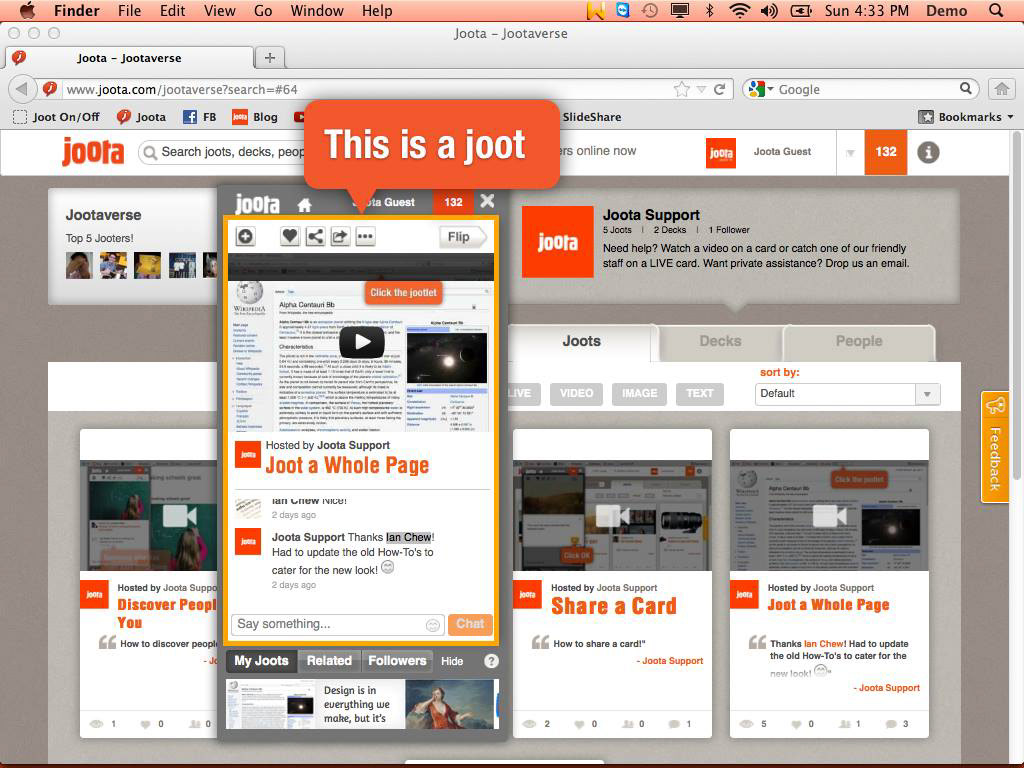Click the home icon in the joot overlay header
1024x768 pixels.
[304, 205]
